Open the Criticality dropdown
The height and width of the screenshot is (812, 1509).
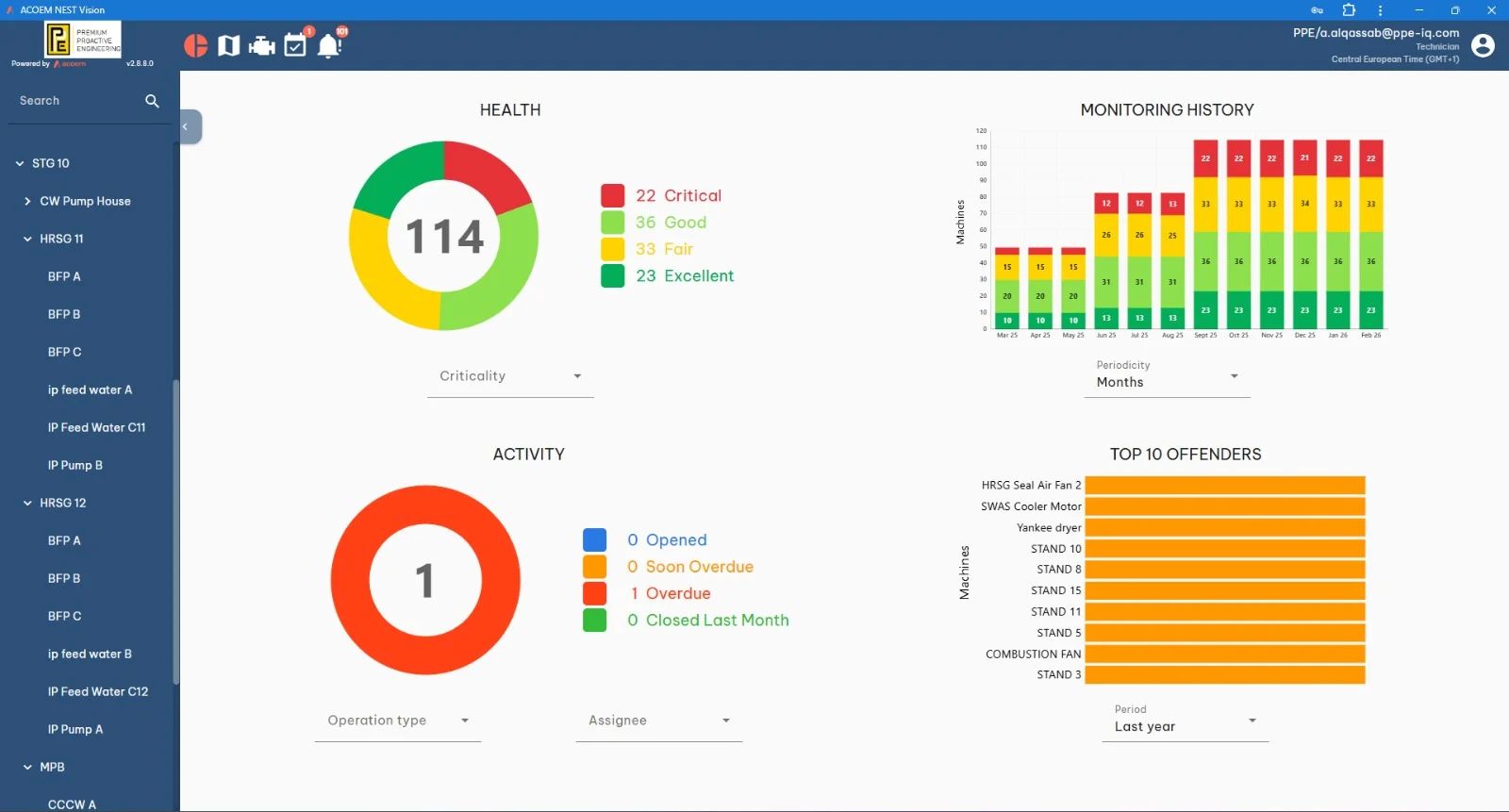coord(510,376)
